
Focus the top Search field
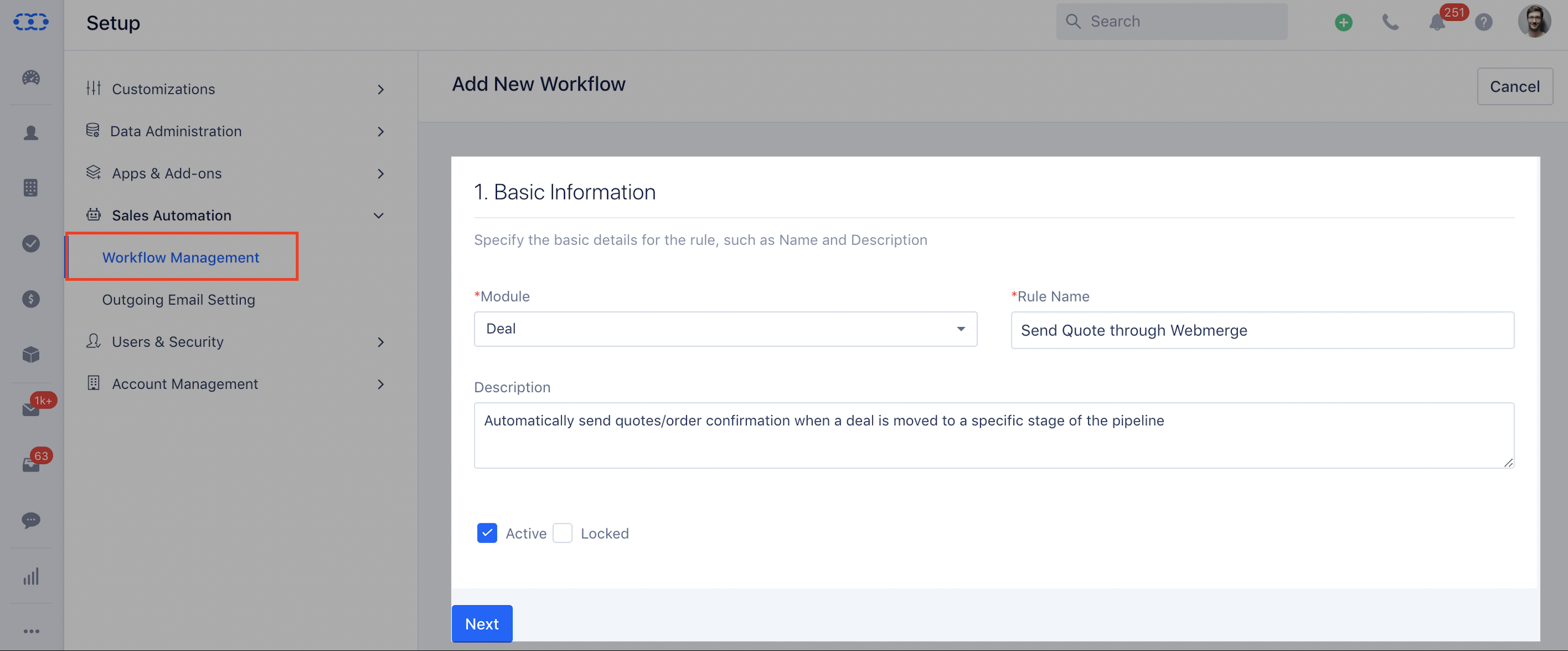pos(1172,21)
